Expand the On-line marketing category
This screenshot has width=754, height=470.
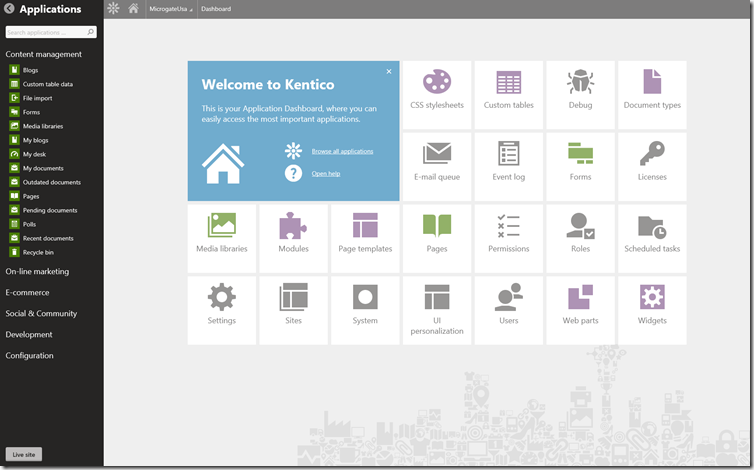tap(37, 271)
